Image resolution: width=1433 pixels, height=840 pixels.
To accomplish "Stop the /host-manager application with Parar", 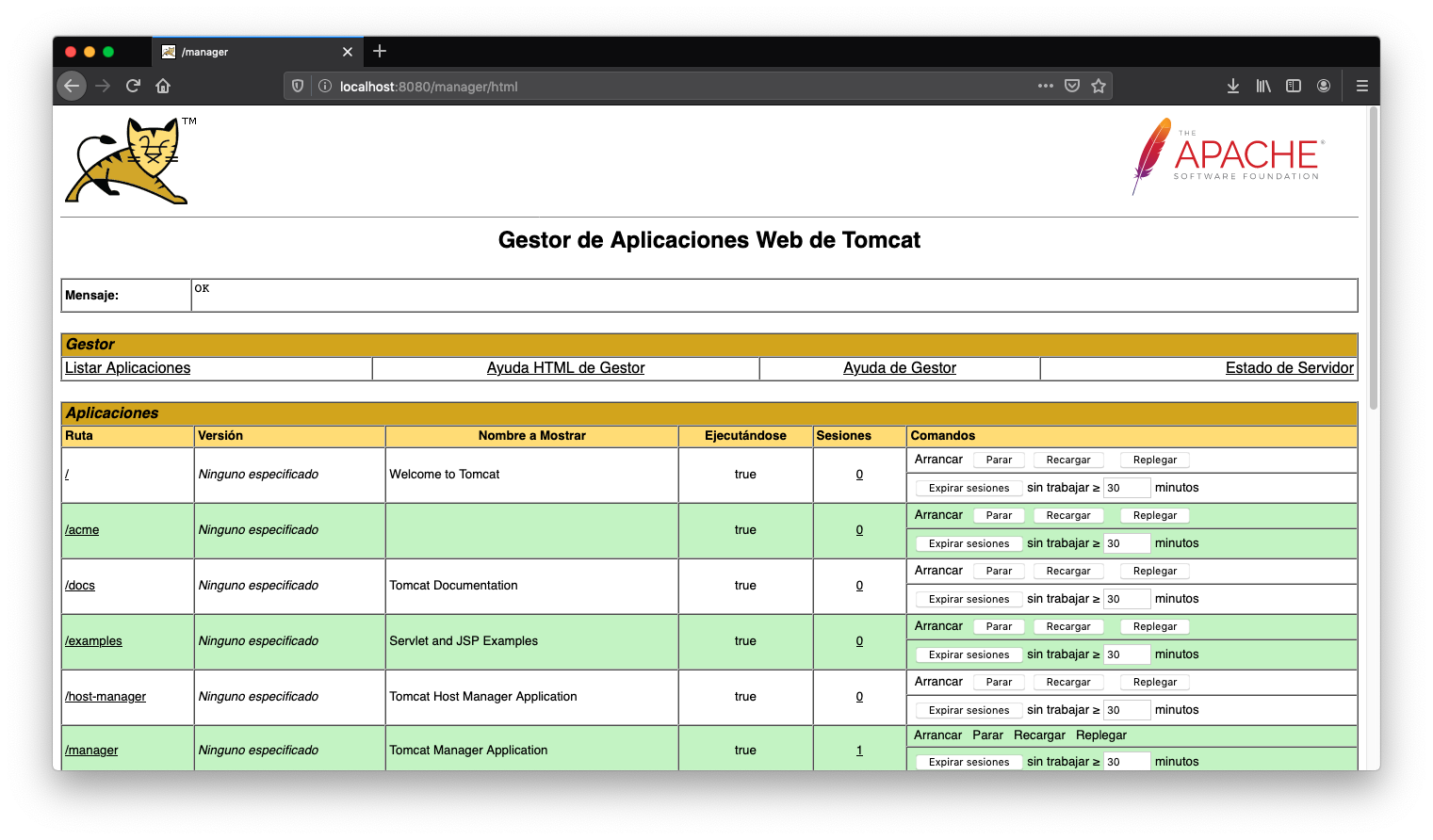I will (x=999, y=683).
